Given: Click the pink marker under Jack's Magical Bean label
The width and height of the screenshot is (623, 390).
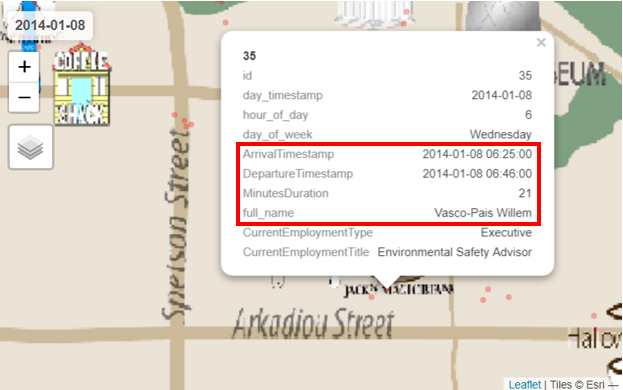Looking at the screenshot, I should [371, 297].
